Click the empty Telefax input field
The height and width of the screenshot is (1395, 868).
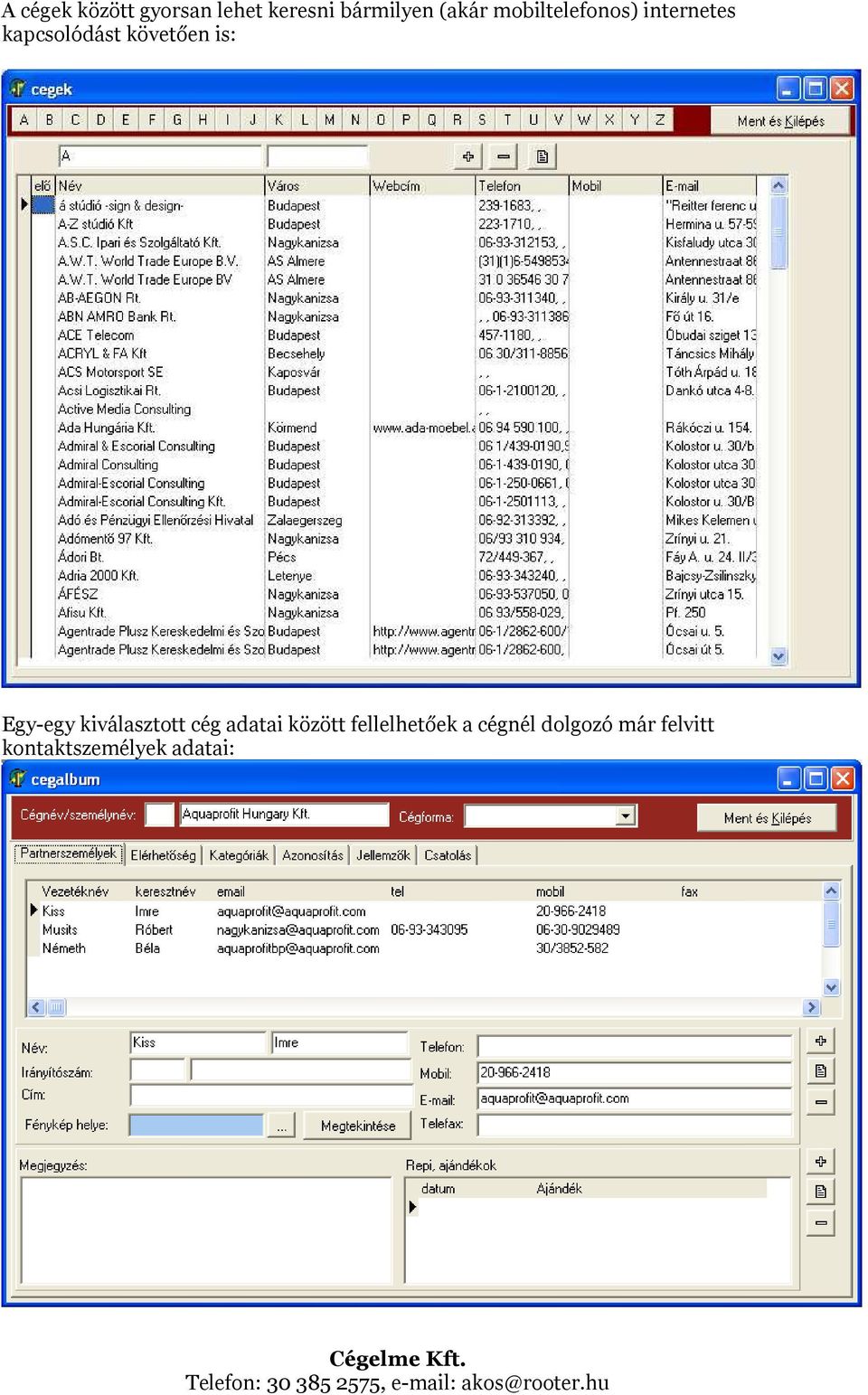[635, 1125]
